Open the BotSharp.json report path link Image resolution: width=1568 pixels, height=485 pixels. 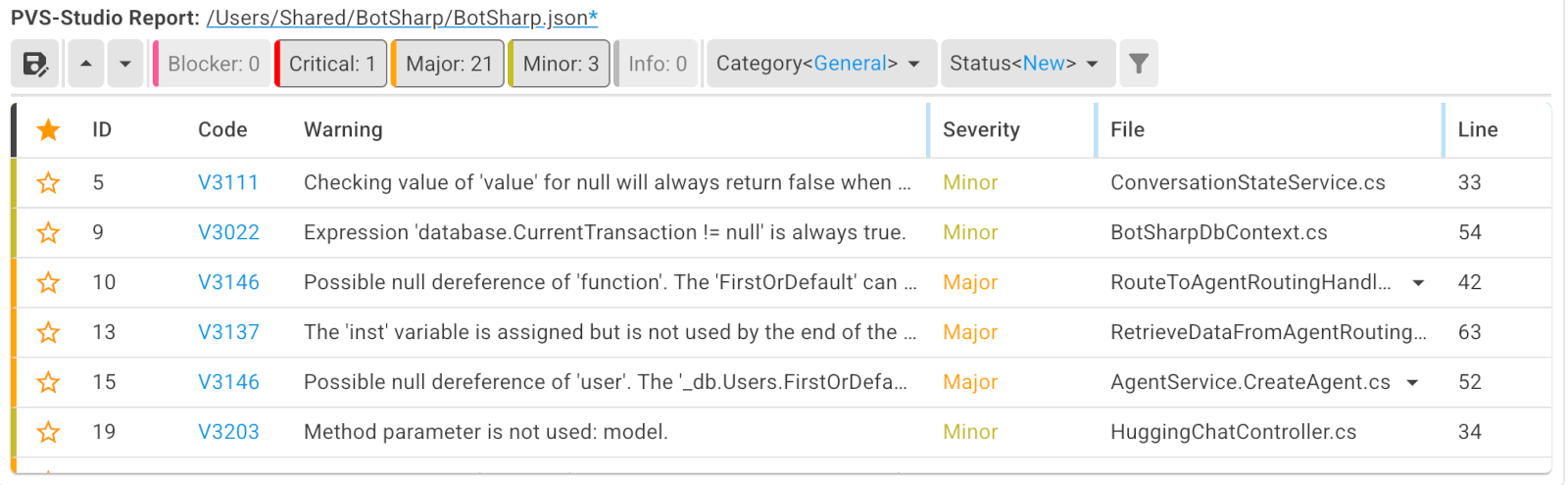point(402,18)
